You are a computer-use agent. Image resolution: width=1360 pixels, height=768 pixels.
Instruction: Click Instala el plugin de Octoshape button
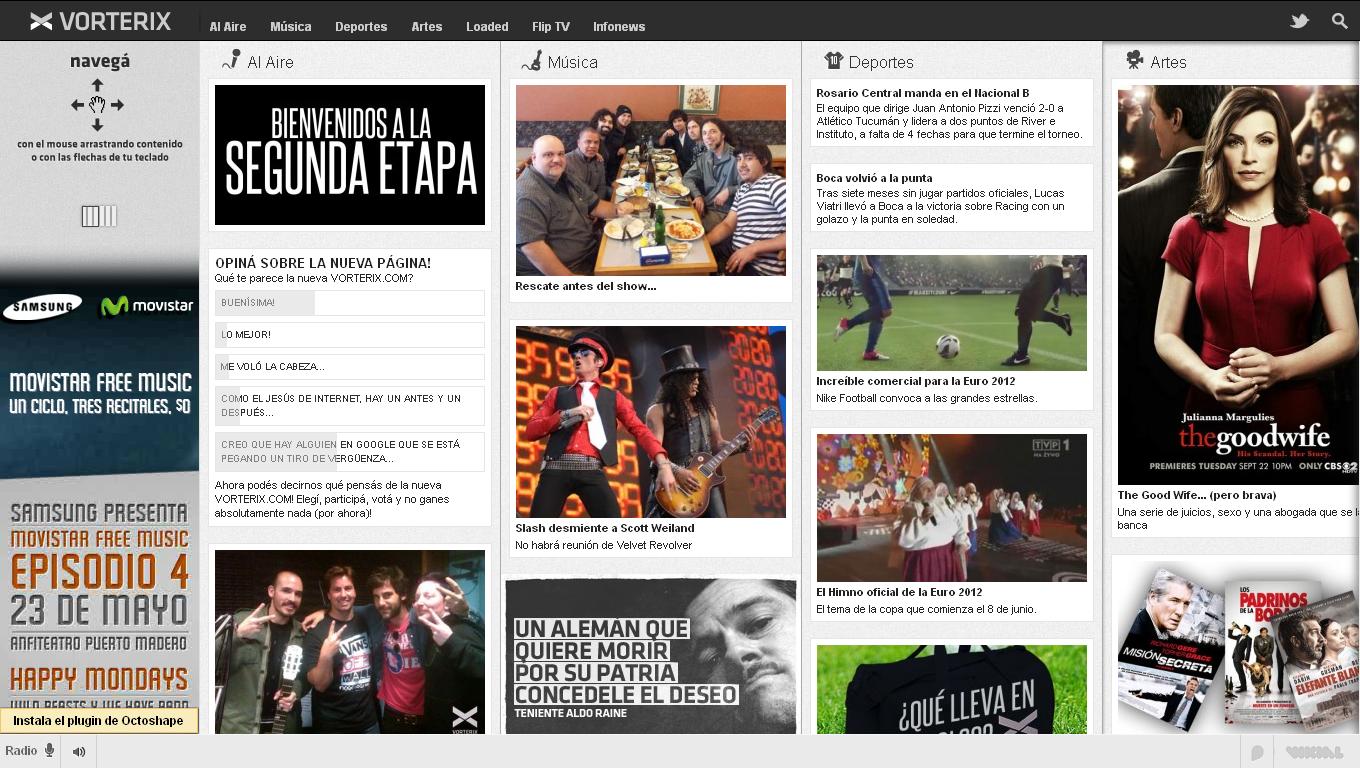click(98, 720)
